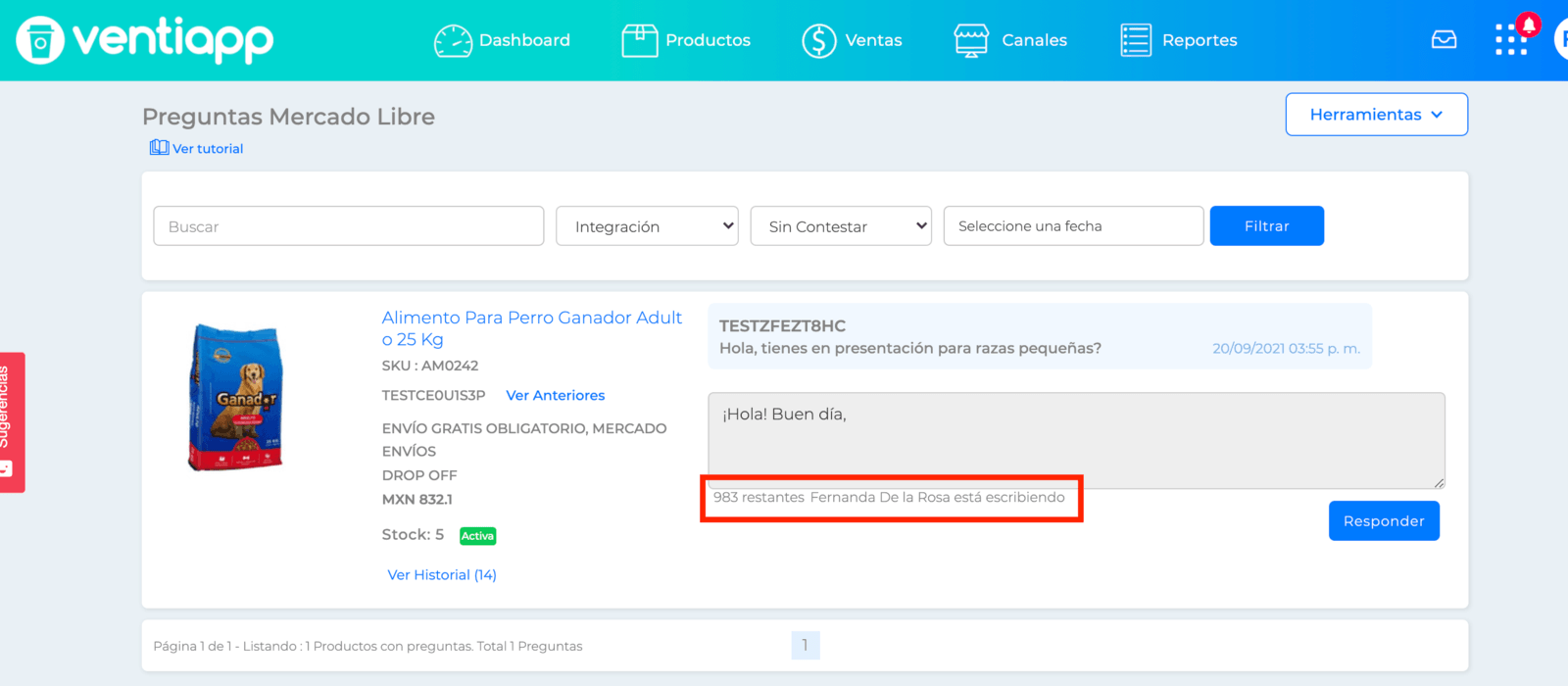Open the Dashboard gauge icon

pos(453,40)
